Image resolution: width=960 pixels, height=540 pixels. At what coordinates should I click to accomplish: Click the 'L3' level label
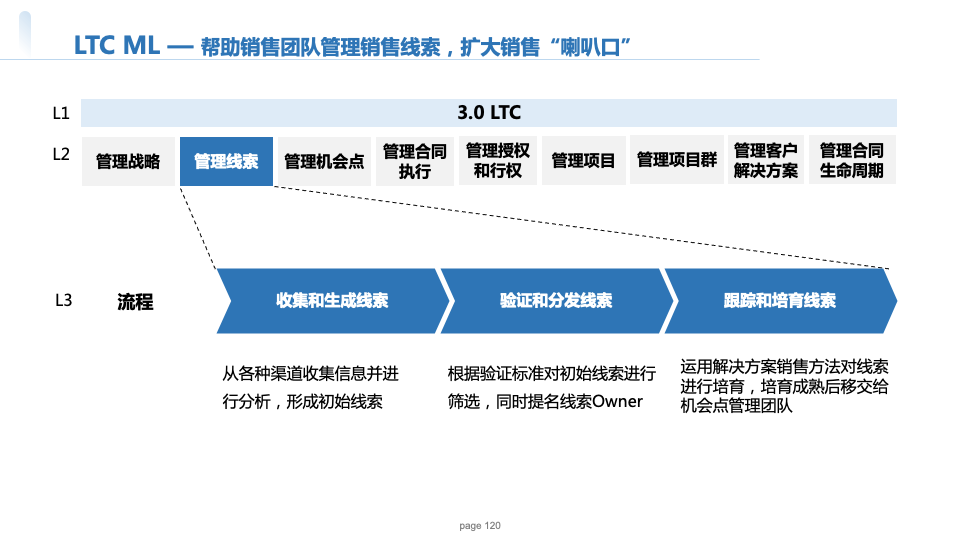[x=64, y=300]
